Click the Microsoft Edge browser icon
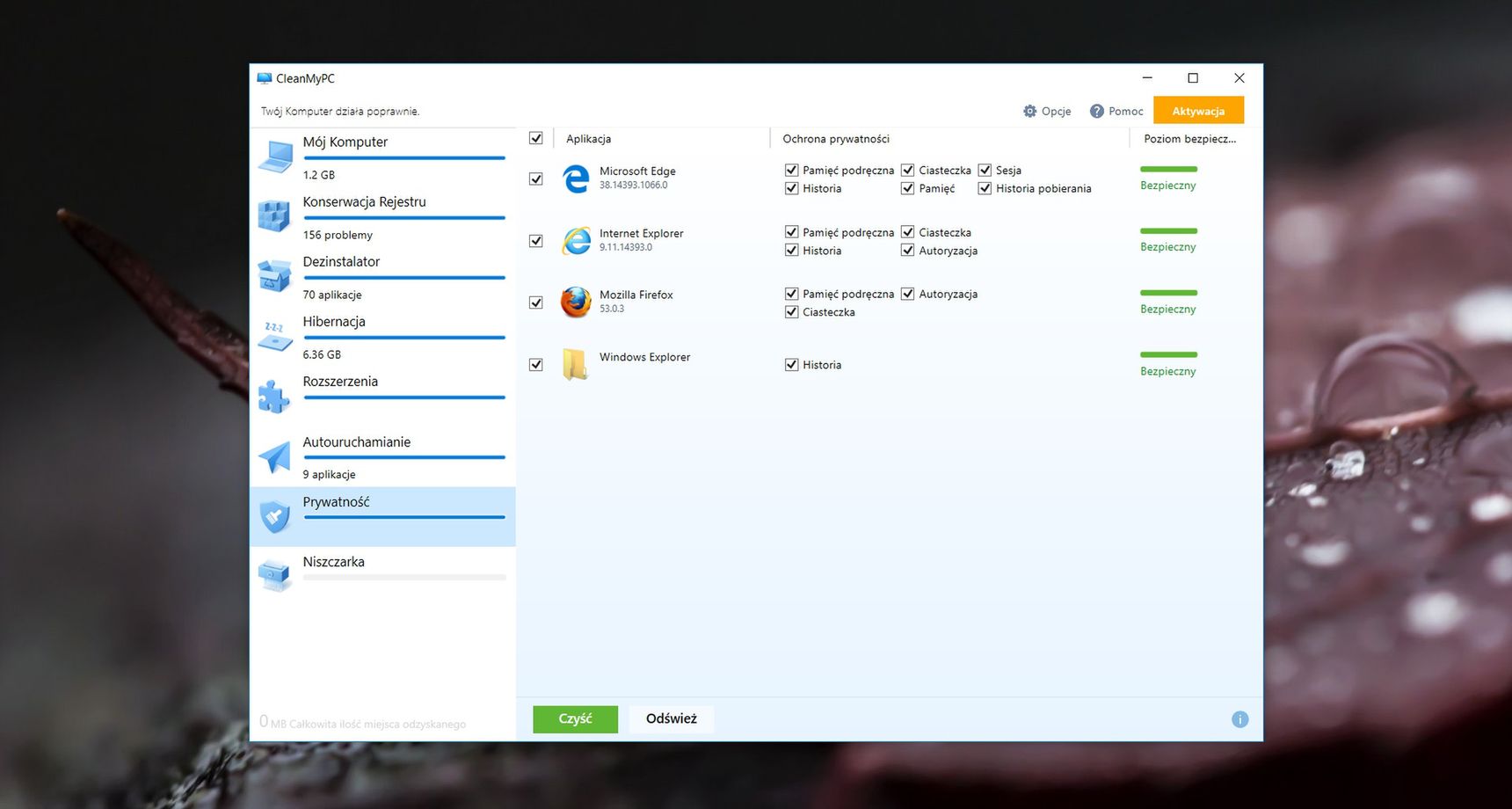The image size is (1512, 809). pos(577,179)
